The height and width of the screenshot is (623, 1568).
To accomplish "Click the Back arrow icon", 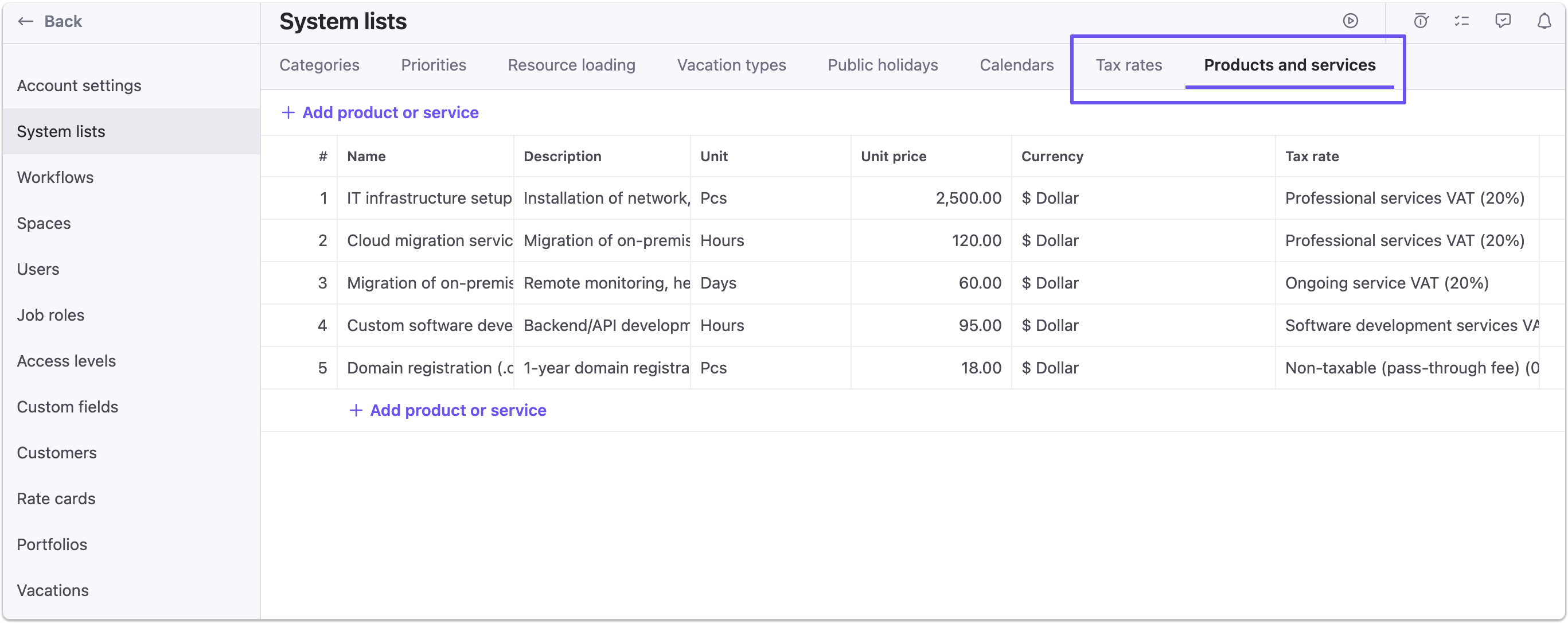I will tap(25, 21).
